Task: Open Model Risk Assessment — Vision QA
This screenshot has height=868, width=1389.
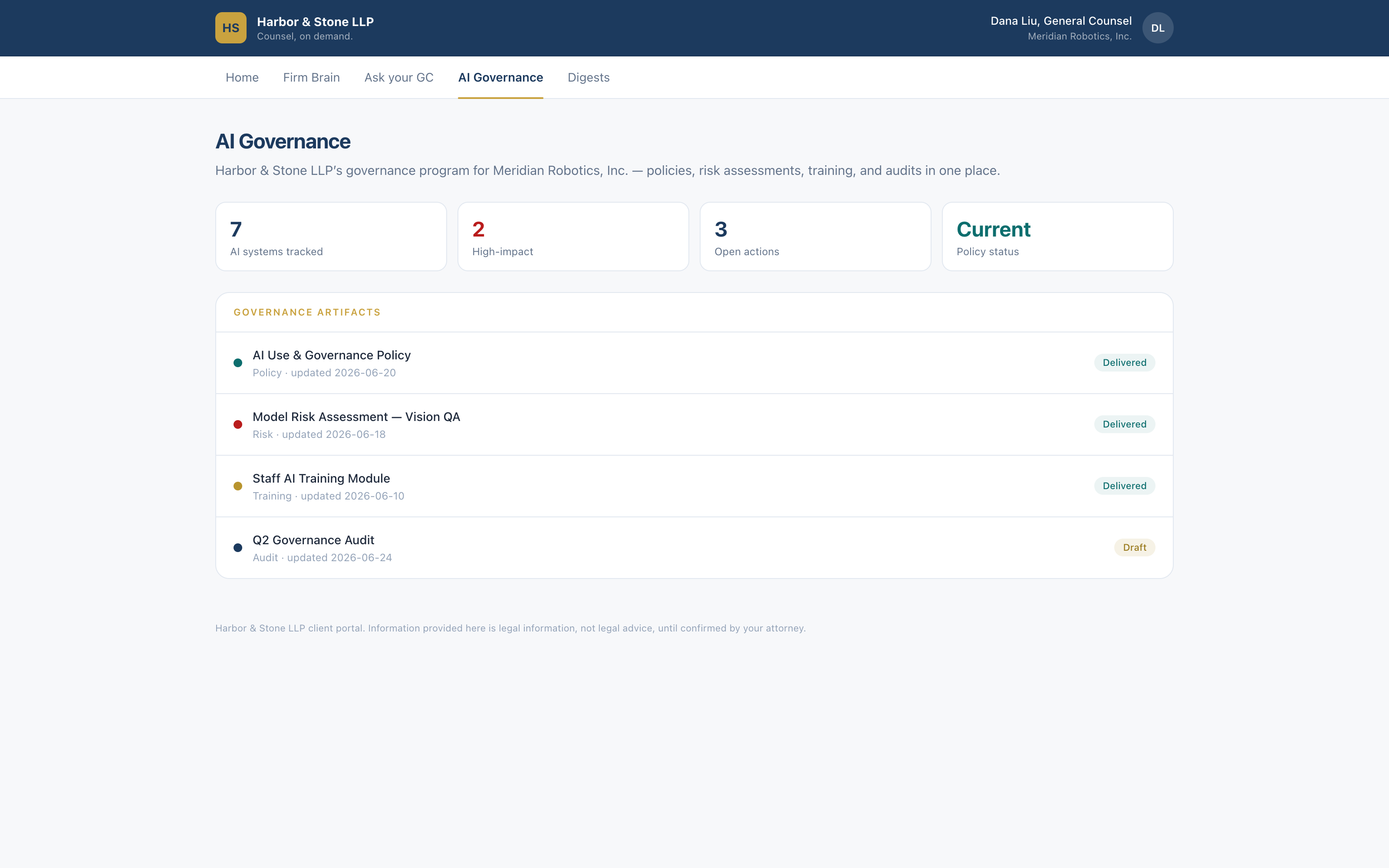Action: click(694, 424)
